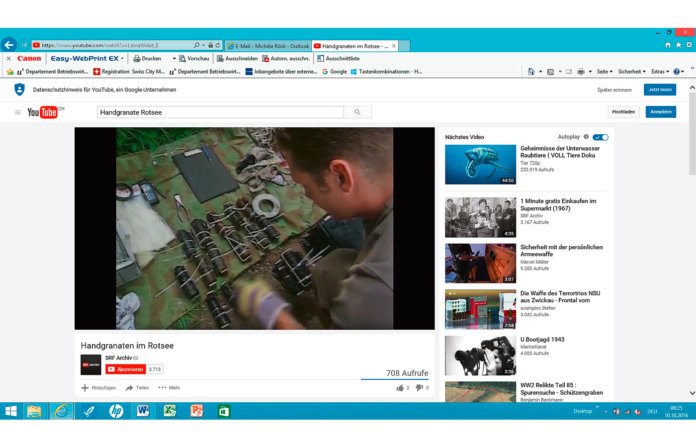This screenshot has width=696, height=447.
Task: Click the magnifier search icon in address bar
Action: [x=197, y=45]
